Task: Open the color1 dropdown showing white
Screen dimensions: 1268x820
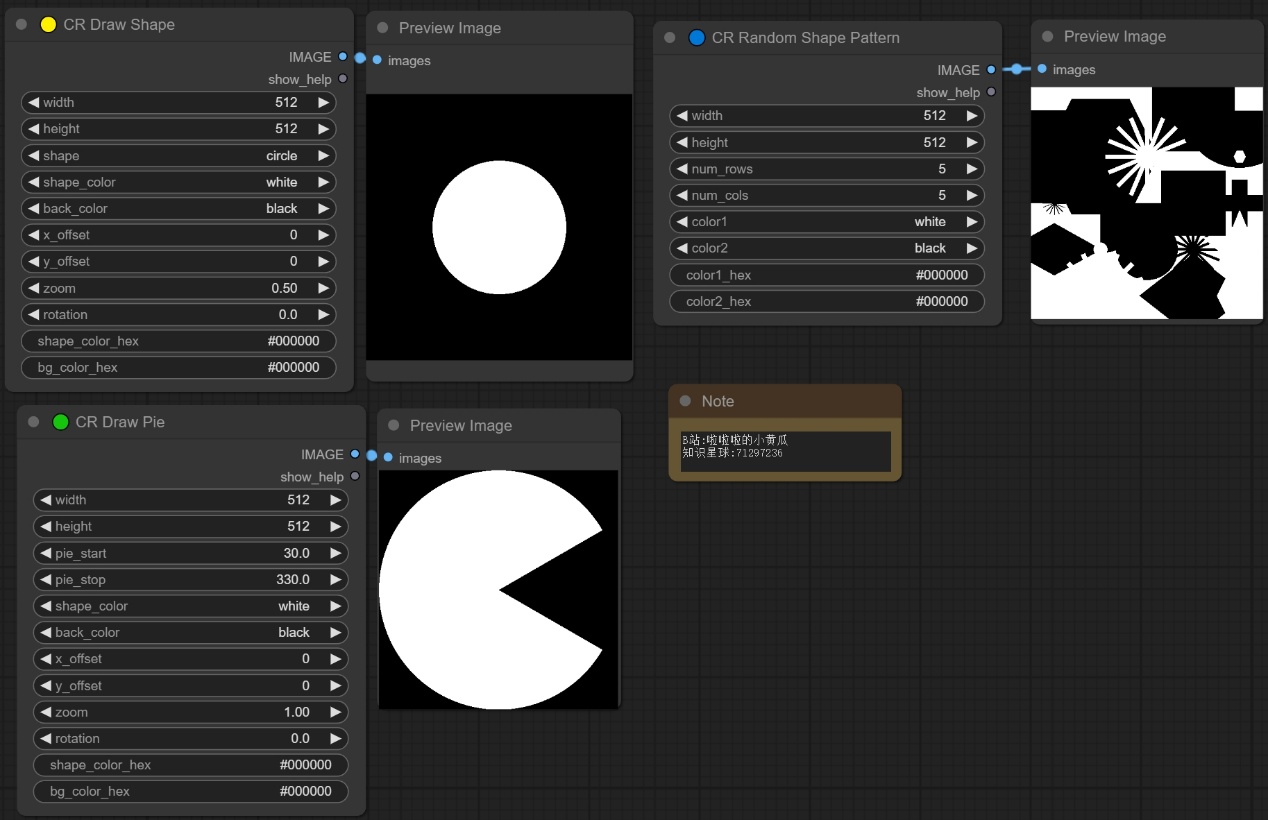Action: 826,222
